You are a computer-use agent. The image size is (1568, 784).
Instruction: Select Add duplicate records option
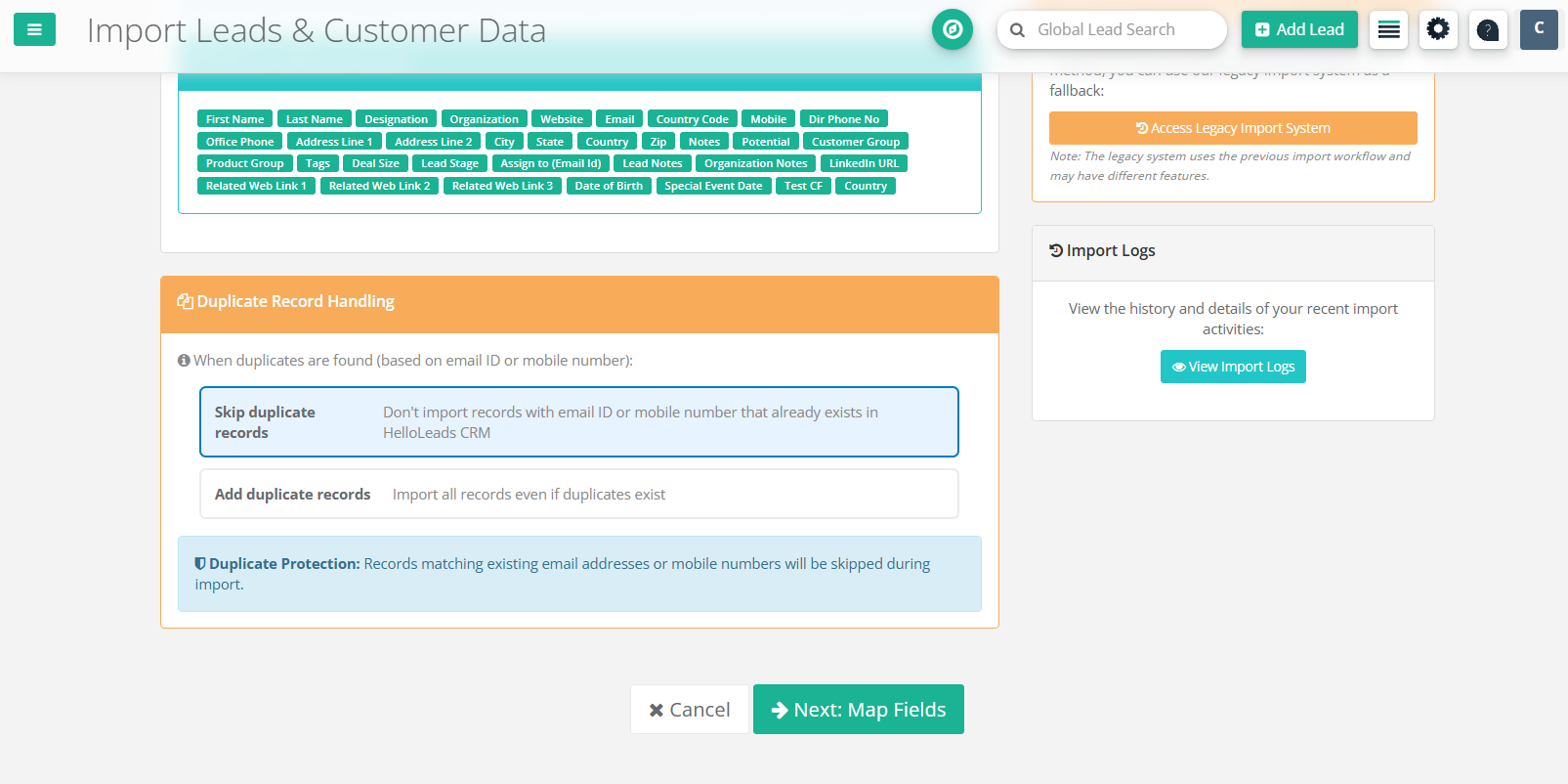[x=578, y=494]
